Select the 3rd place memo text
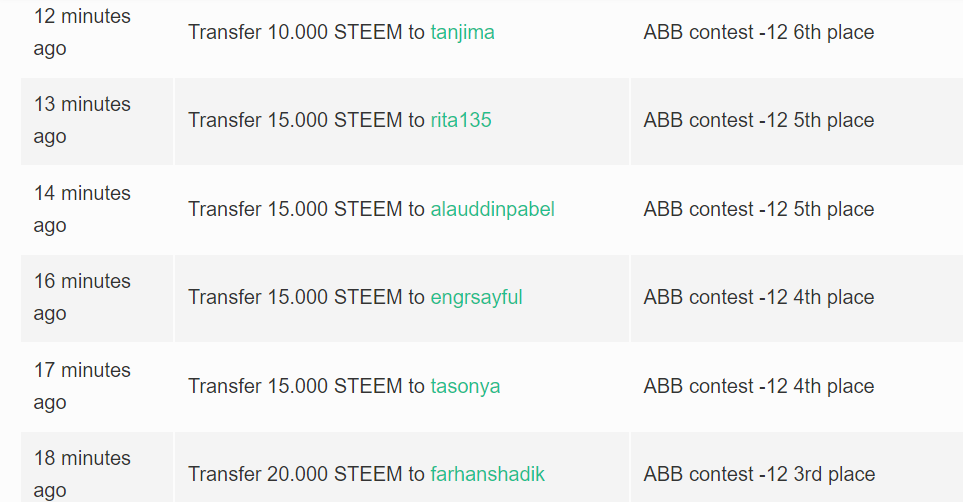The image size is (963, 502). coord(760,474)
